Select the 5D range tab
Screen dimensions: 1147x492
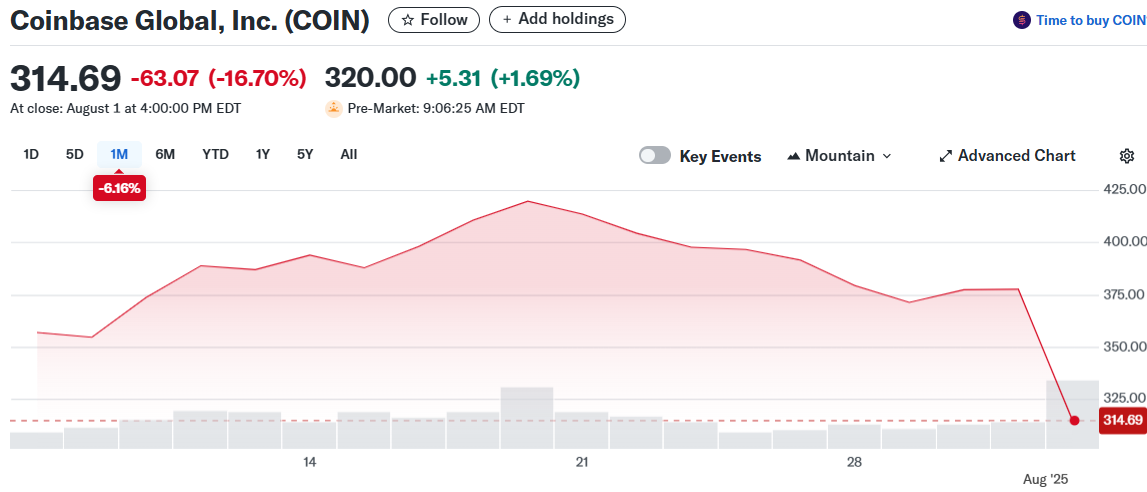(x=75, y=154)
